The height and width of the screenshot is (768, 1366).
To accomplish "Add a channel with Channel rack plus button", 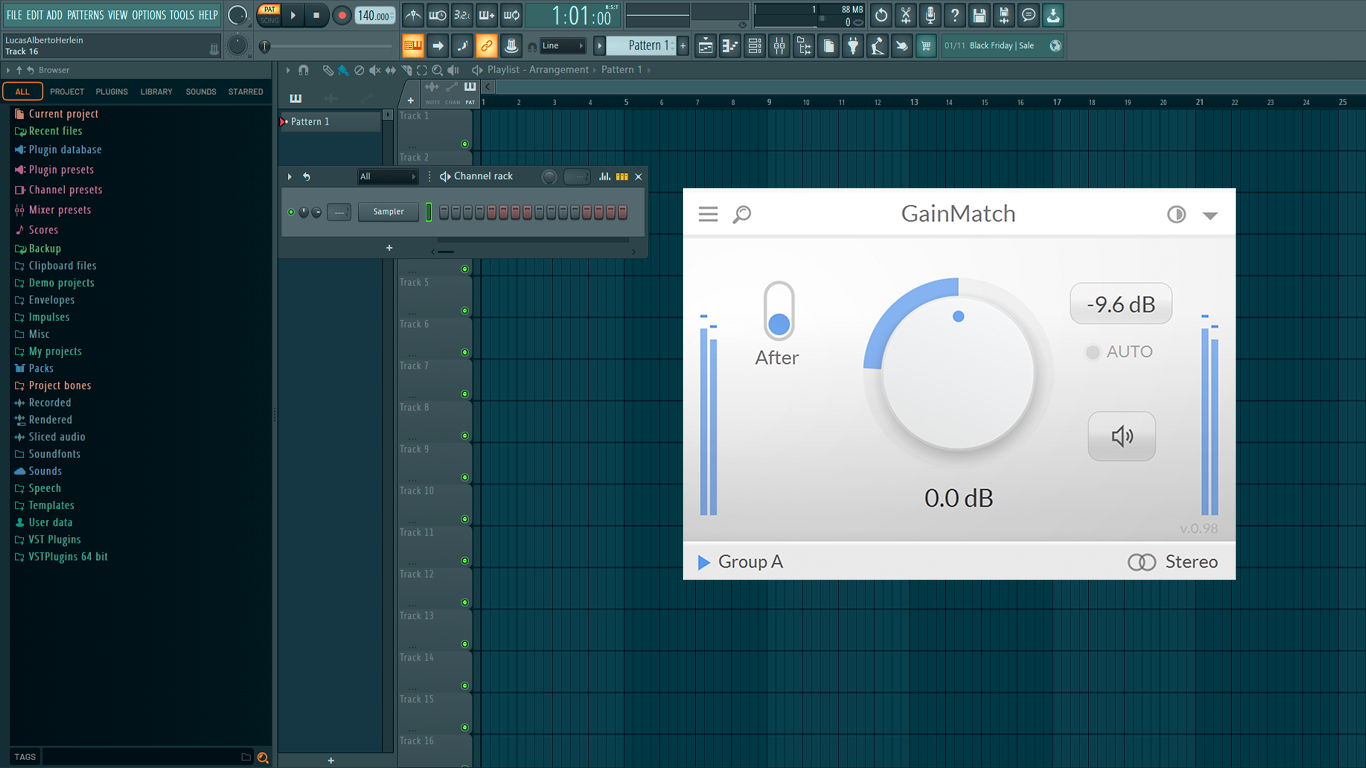I will pos(389,248).
